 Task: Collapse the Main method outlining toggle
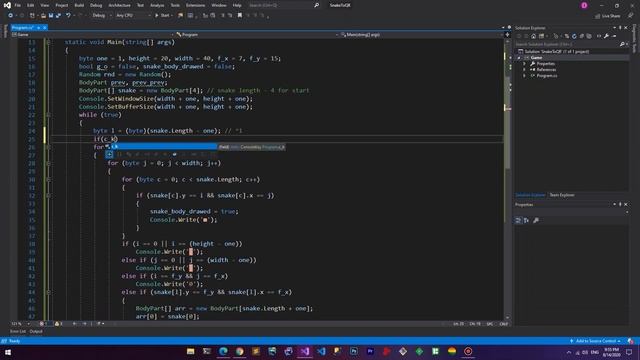[48, 42]
